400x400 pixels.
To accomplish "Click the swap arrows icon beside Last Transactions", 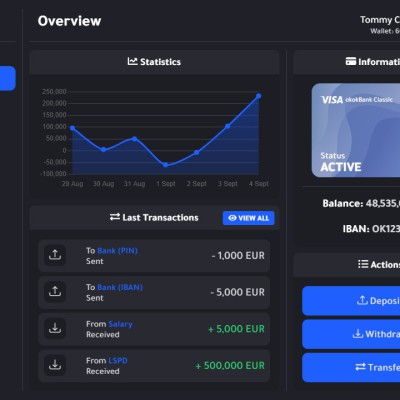I will pos(115,217).
